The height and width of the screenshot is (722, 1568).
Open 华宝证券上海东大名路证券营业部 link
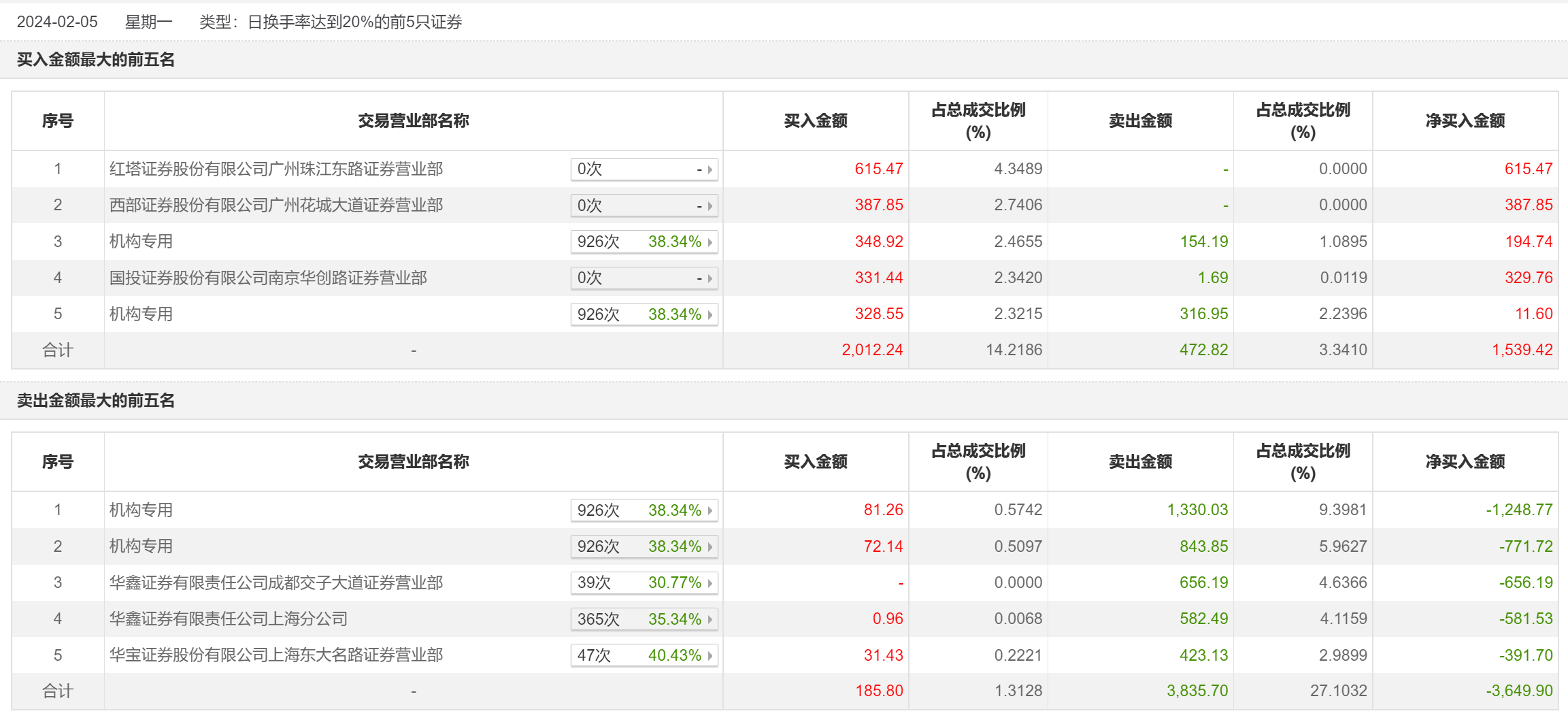tap(276, 655)
